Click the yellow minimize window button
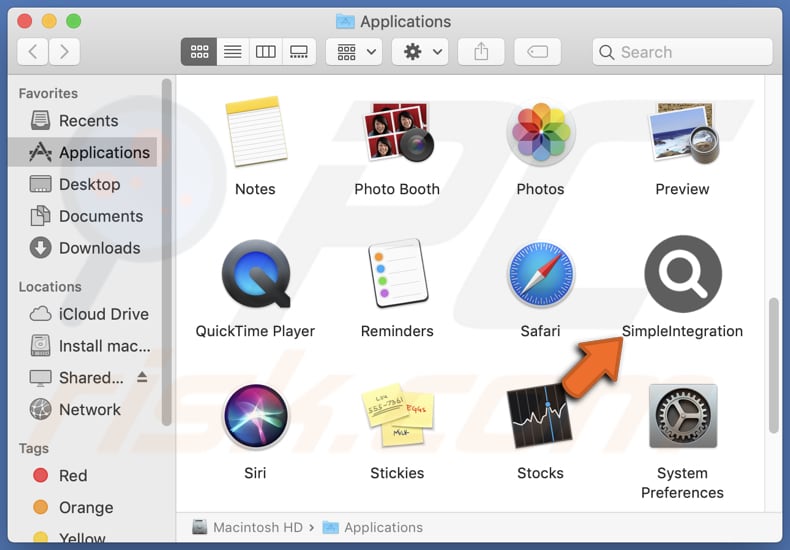The height and width of the screenshot is (550, 790). (x=49, y=21)
